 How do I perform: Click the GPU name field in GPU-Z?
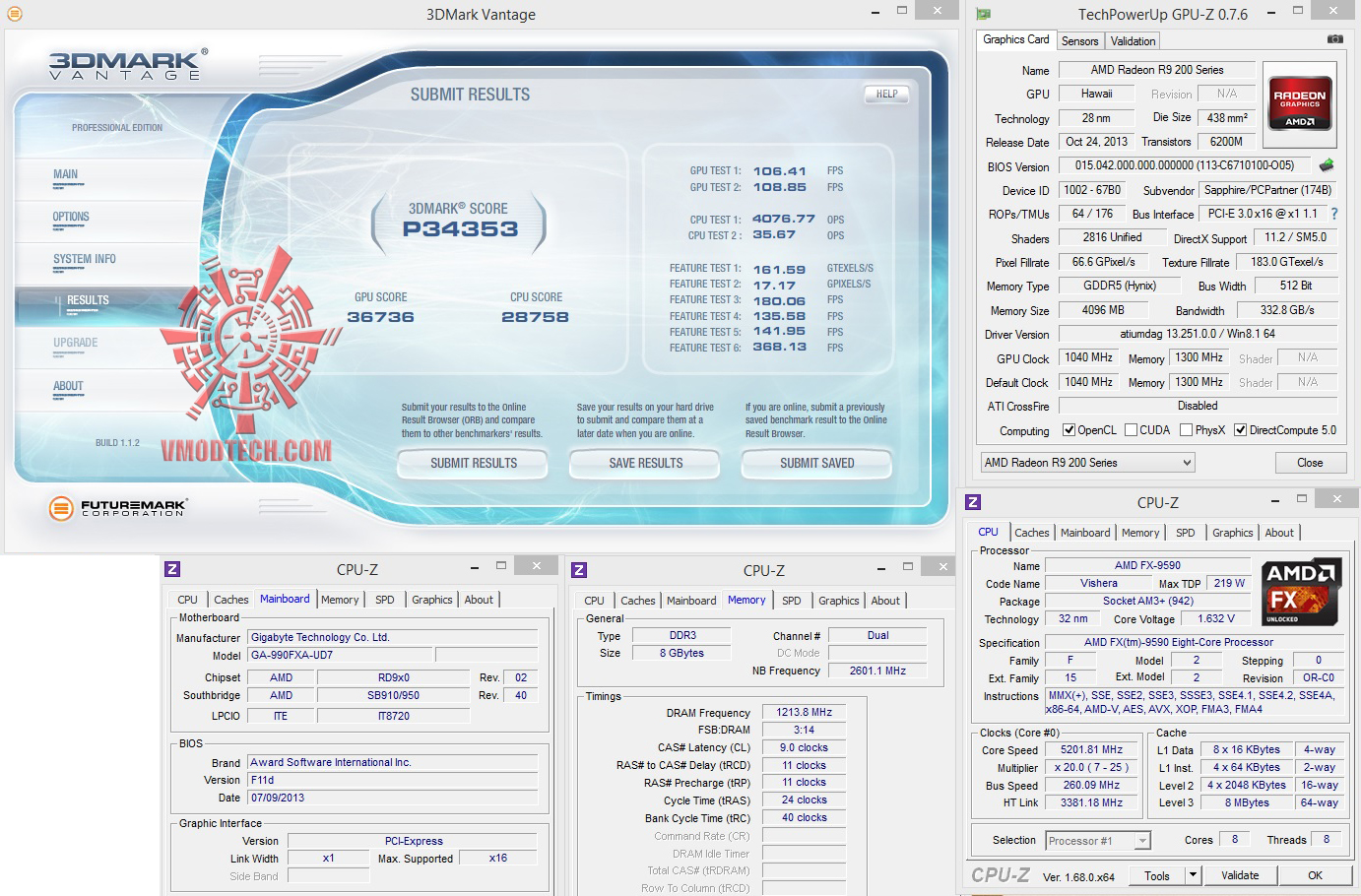coord(1157,70)
